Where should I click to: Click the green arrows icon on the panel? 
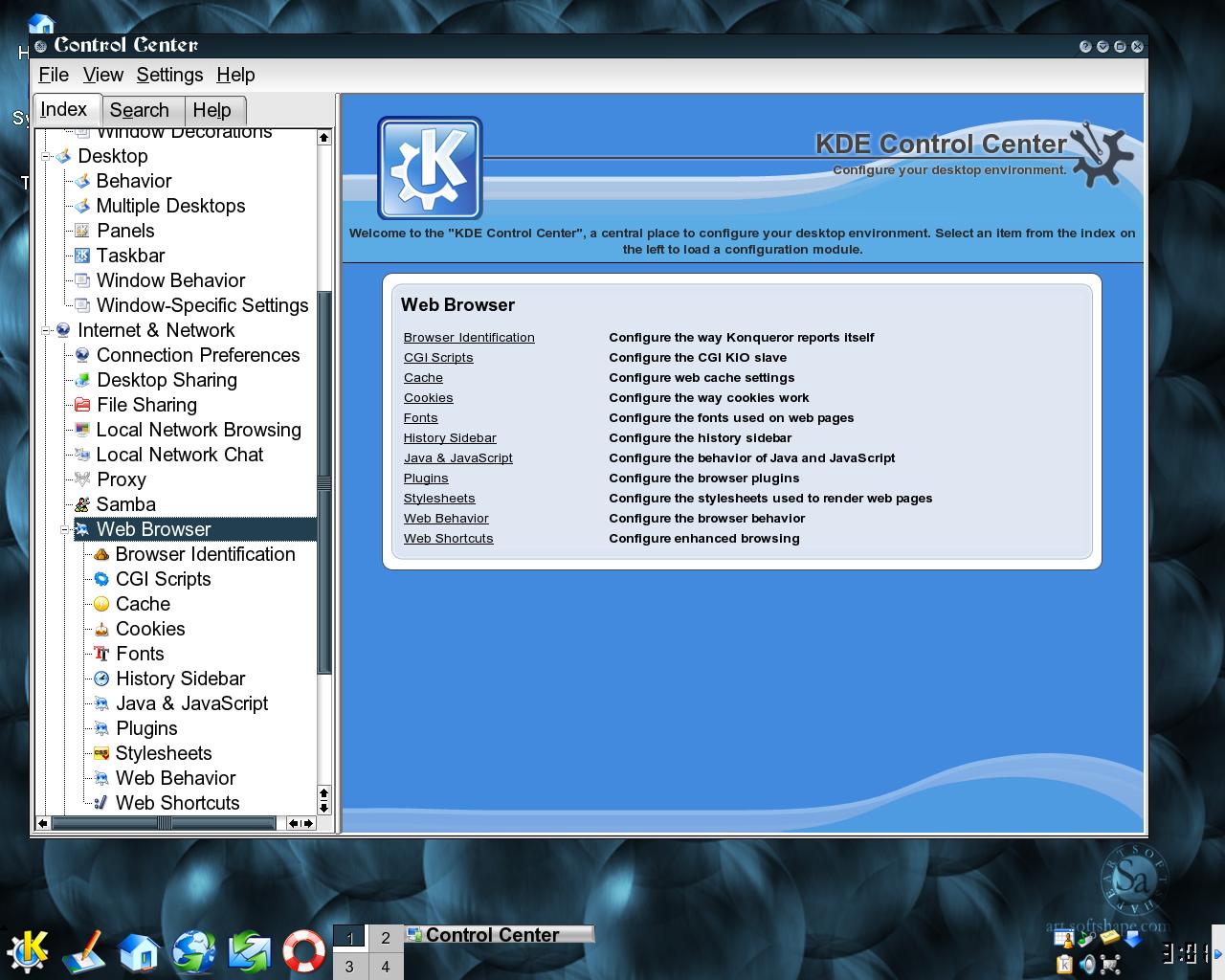point(250,951)
